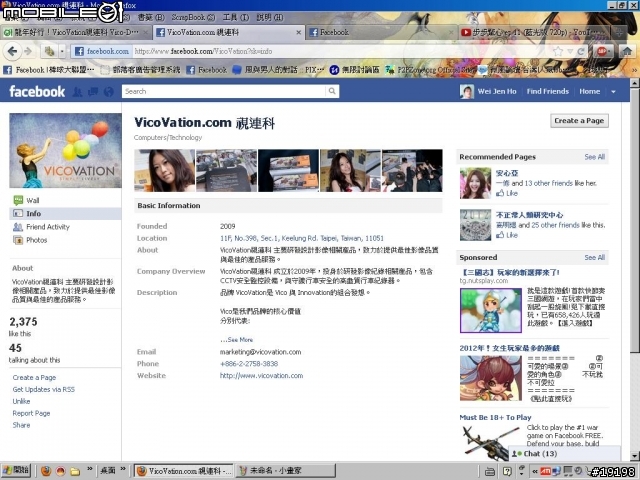Open the ScrapBook menu

193,18
